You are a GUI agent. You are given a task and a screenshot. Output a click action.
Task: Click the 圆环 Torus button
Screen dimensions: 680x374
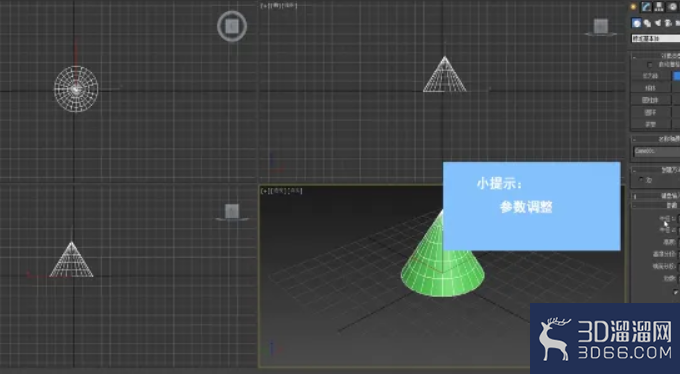click(651, 112)
